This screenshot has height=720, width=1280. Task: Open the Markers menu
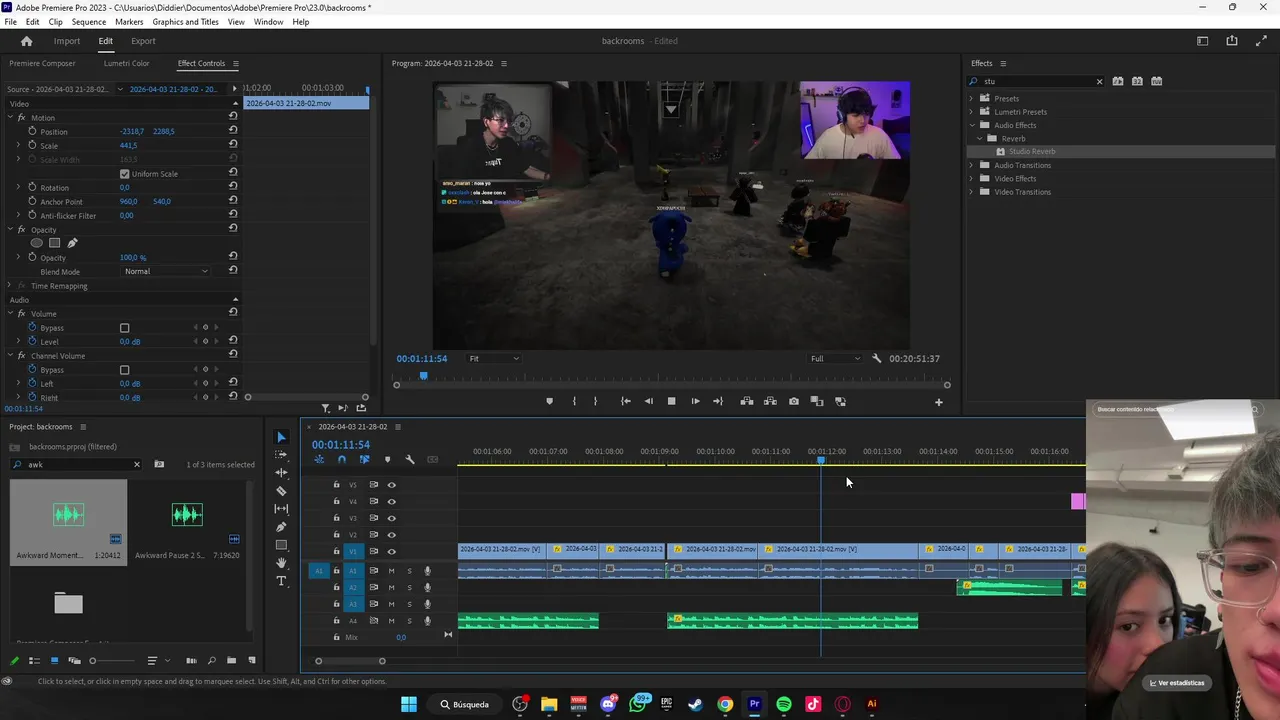[129, 22]
